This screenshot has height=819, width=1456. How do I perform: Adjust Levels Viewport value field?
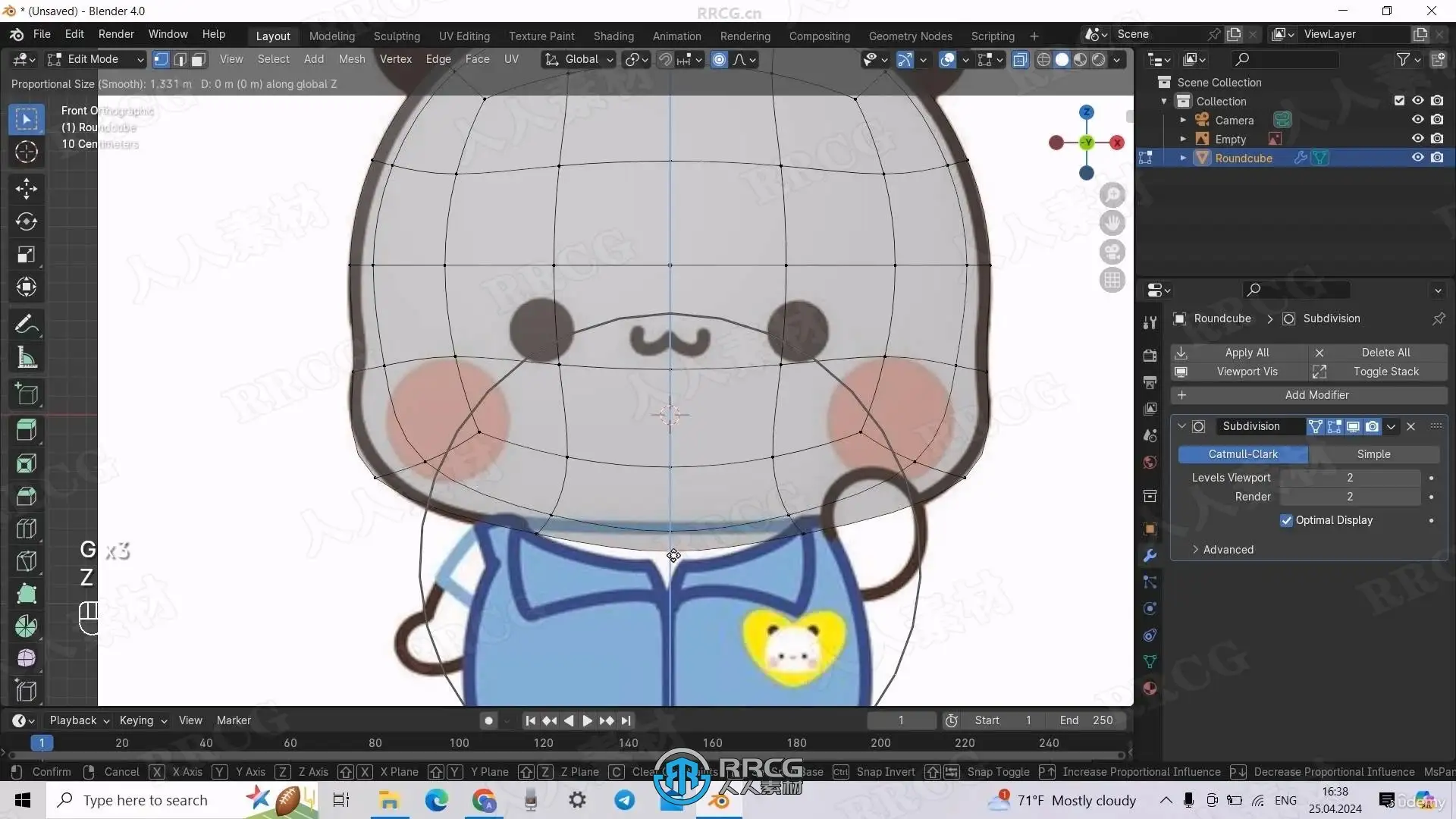1349,478
